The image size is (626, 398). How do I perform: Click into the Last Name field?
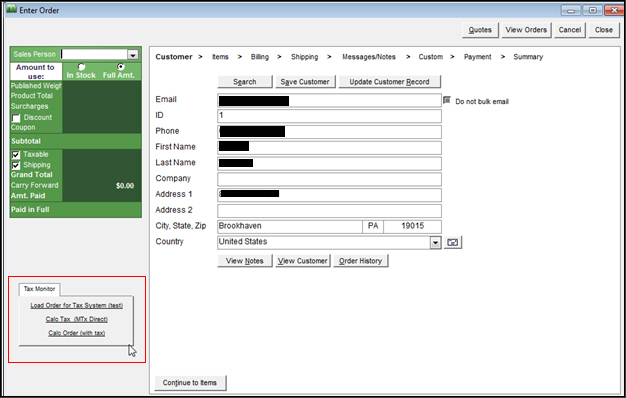(329, 163)
